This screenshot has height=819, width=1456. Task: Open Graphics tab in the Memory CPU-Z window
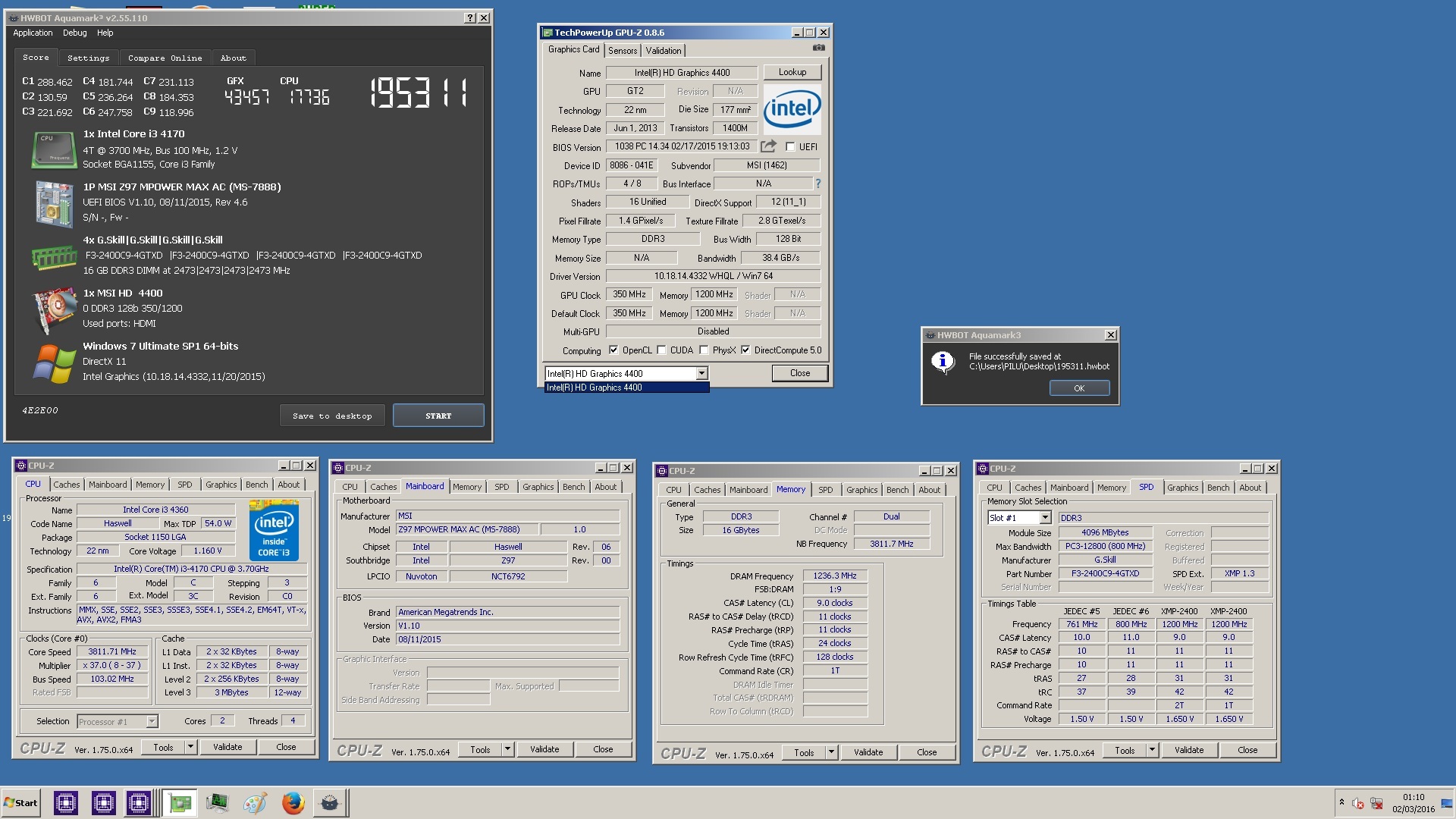tap(861, 490)
